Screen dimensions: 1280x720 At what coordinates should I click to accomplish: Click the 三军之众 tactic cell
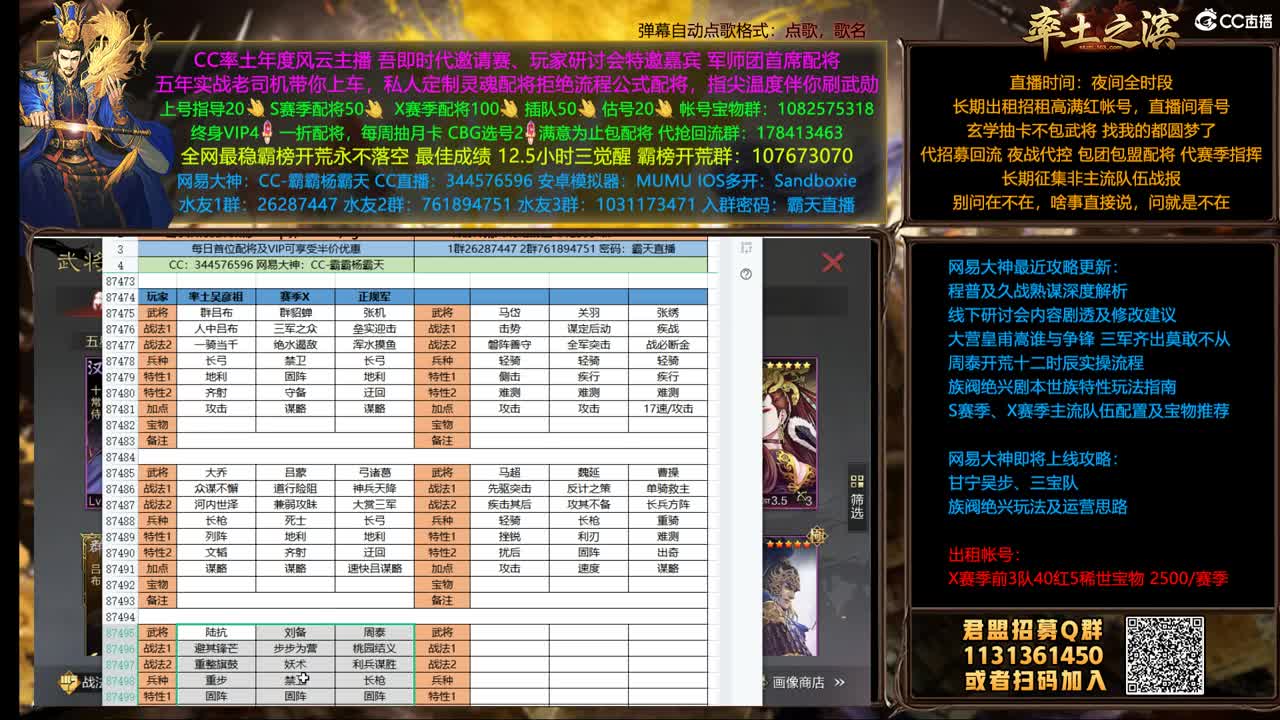point(295,329)
